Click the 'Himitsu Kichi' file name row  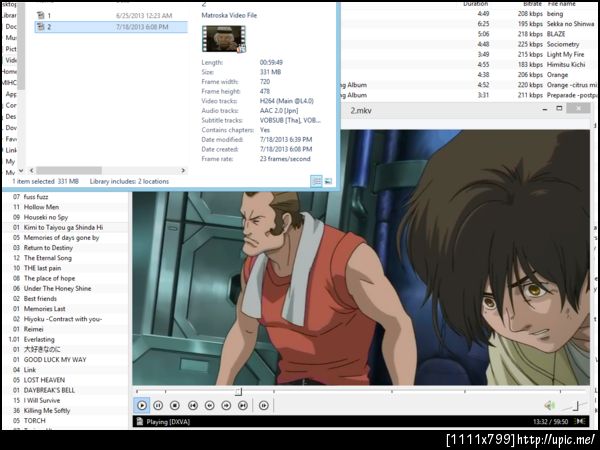pos(566,65)
